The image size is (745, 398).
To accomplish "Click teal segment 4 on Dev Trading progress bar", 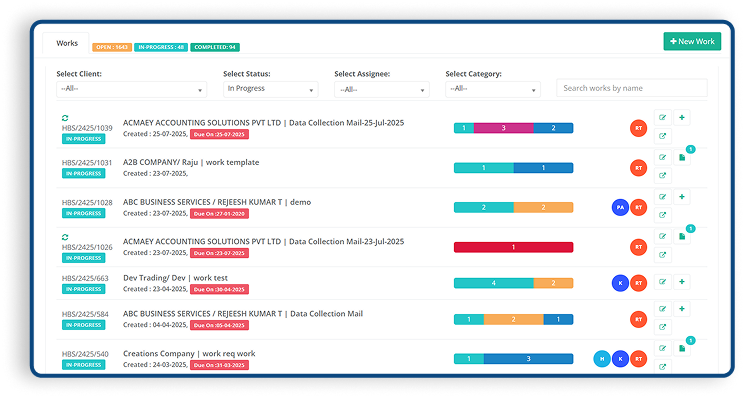I will [x=494, y=283].
